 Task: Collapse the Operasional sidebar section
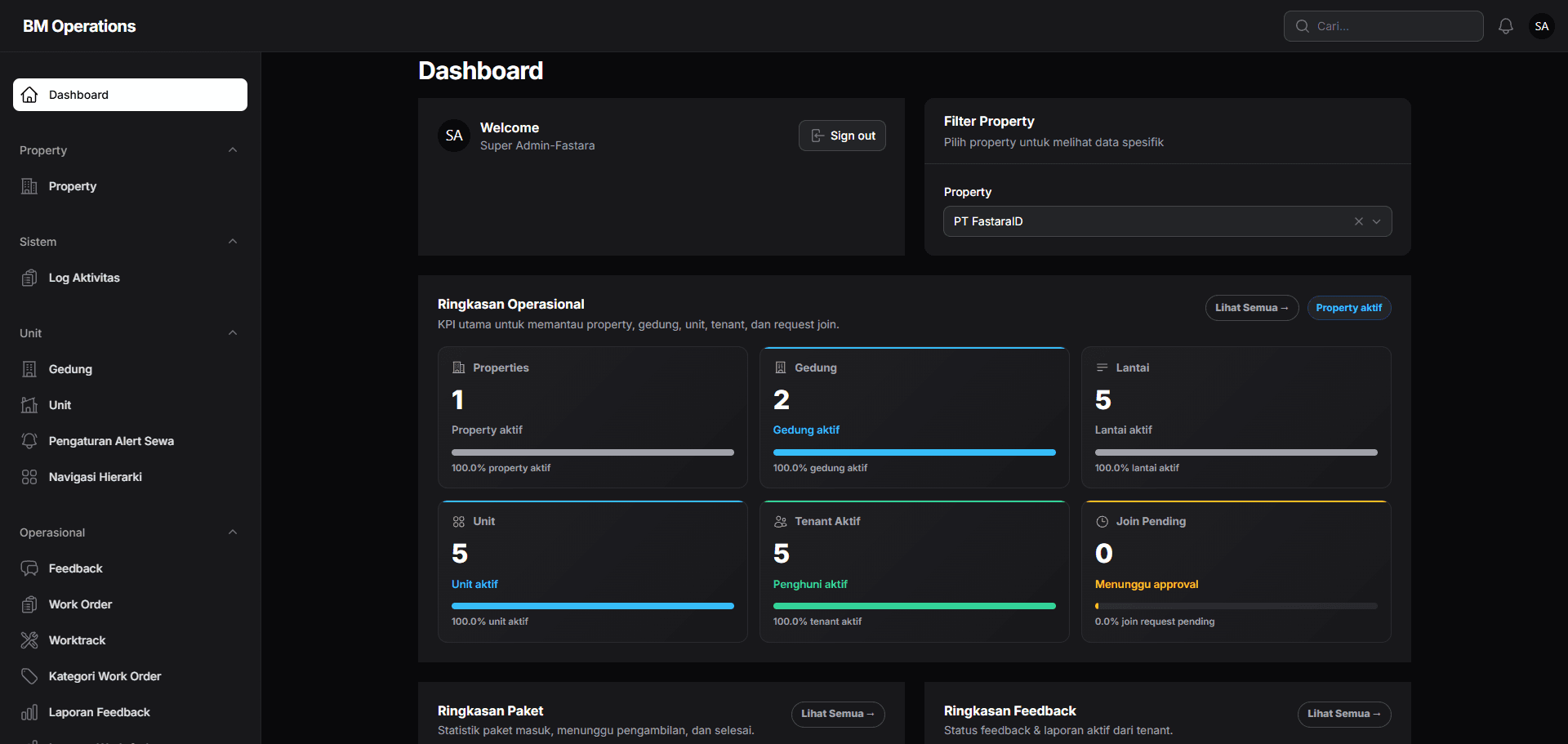[x=233, y=532]
